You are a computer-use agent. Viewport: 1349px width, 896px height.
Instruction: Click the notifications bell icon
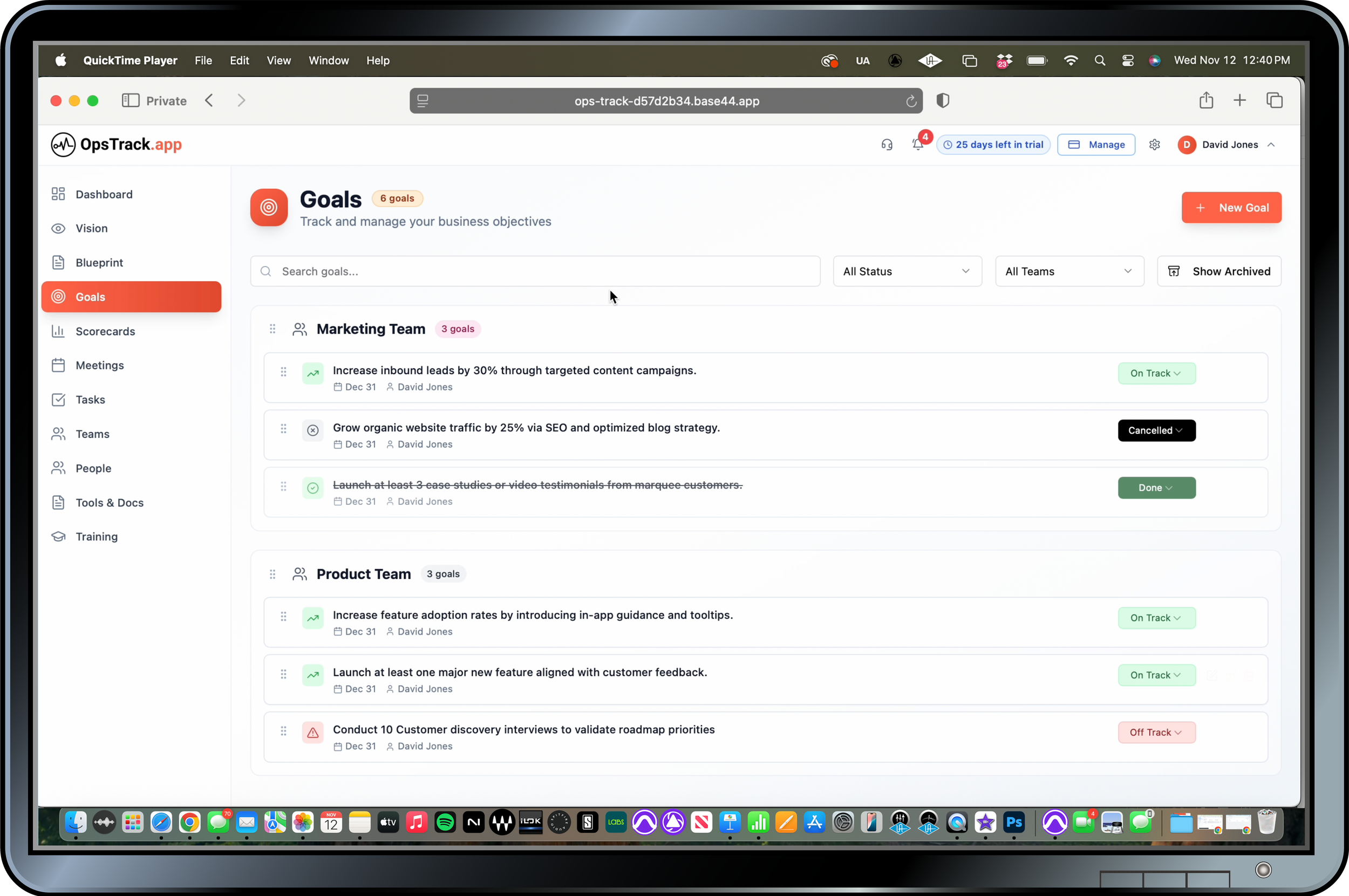pos(917,145)
